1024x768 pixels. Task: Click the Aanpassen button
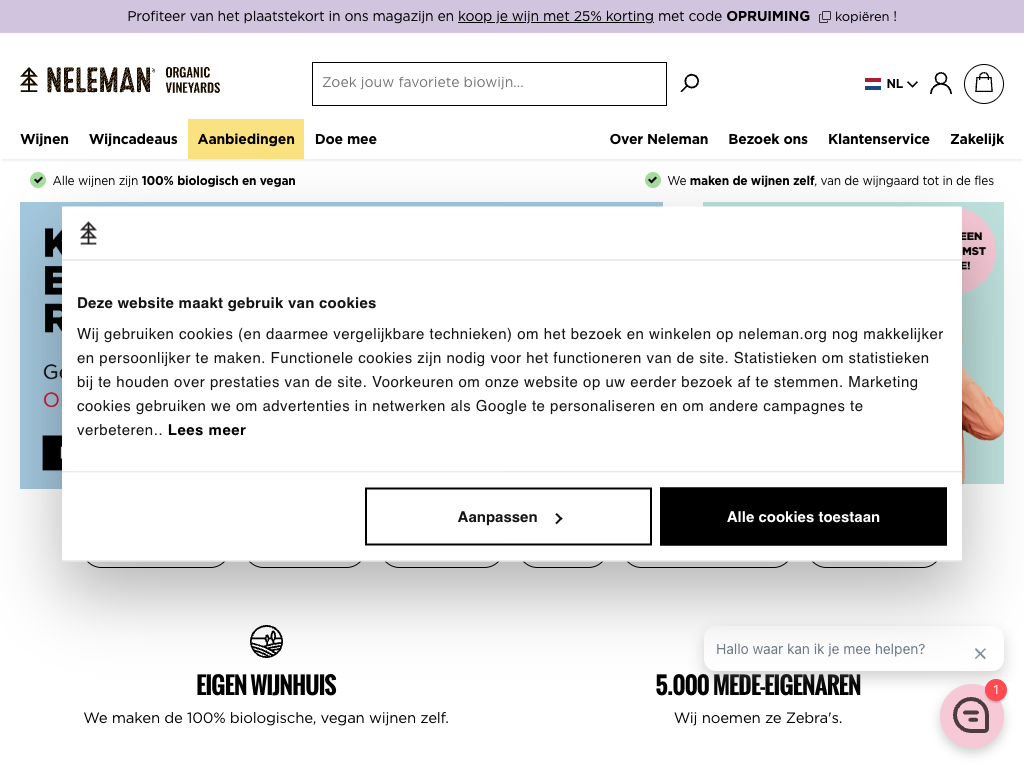pyautogui.click(x=508, y=517)
